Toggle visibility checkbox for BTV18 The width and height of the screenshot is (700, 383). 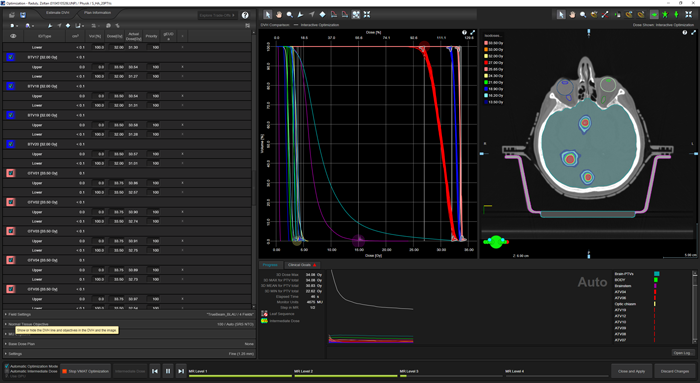pos(11,86)
